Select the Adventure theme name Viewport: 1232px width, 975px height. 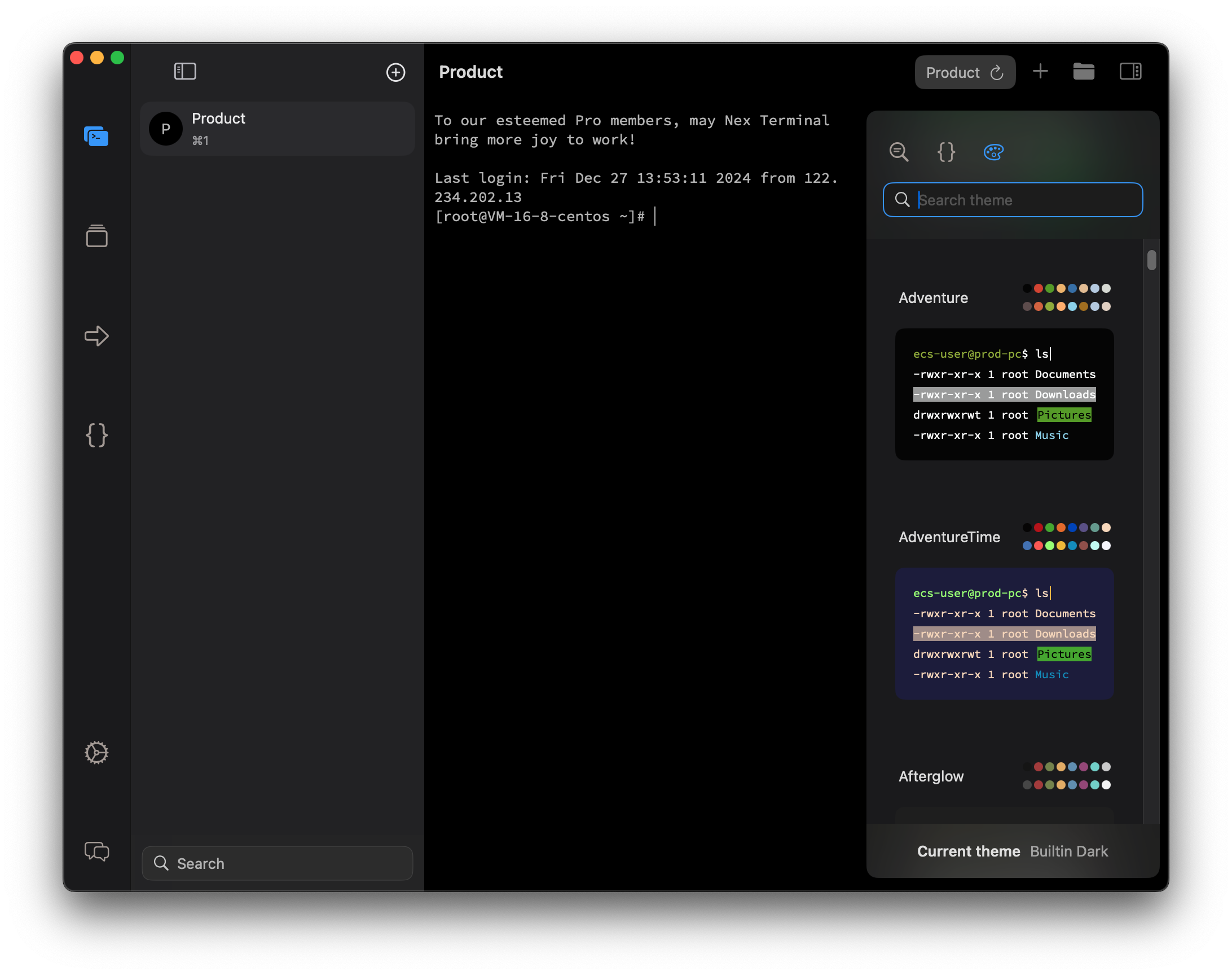tap(933, 298)
